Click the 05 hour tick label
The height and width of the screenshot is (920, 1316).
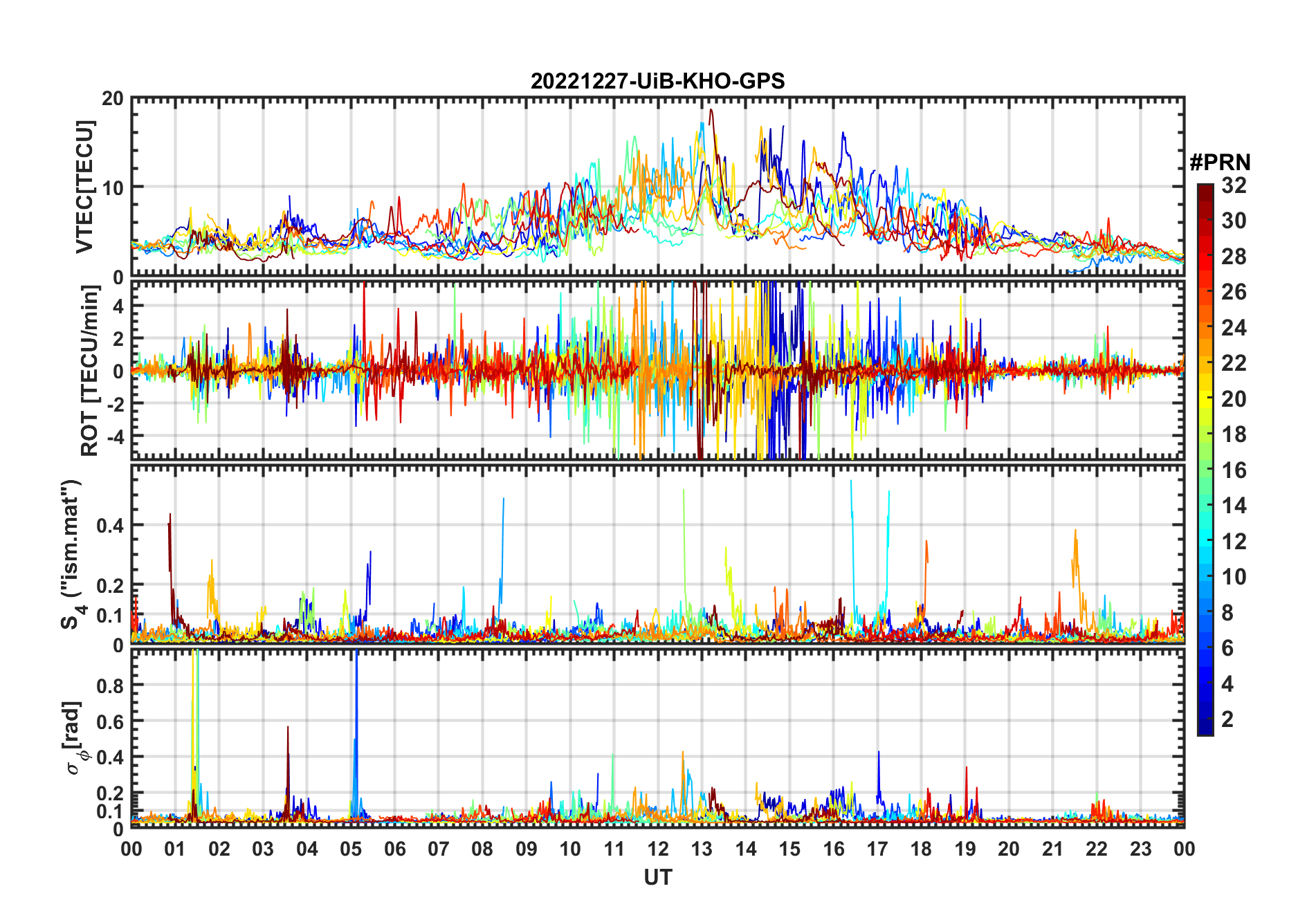(x=351, y=849)
